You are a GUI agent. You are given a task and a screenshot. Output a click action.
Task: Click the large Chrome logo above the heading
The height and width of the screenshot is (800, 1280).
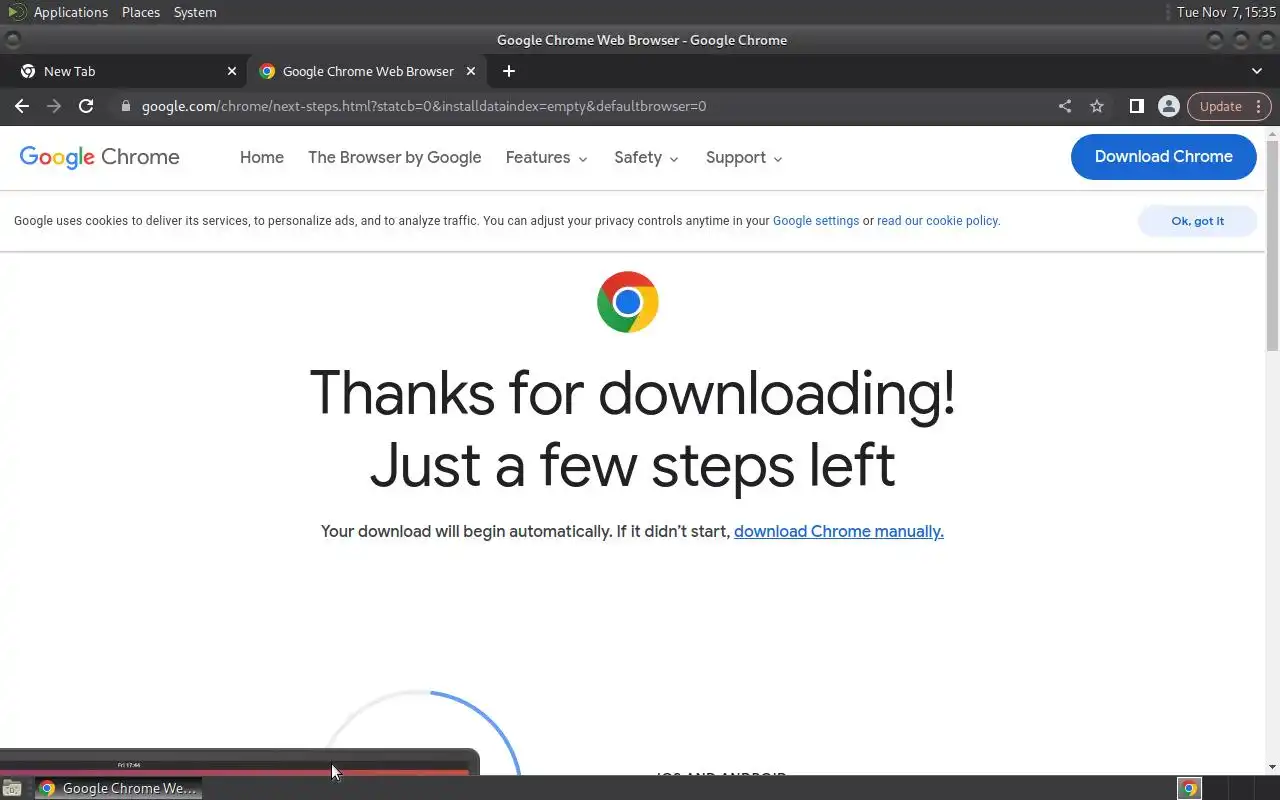click(x=628, y=302)
